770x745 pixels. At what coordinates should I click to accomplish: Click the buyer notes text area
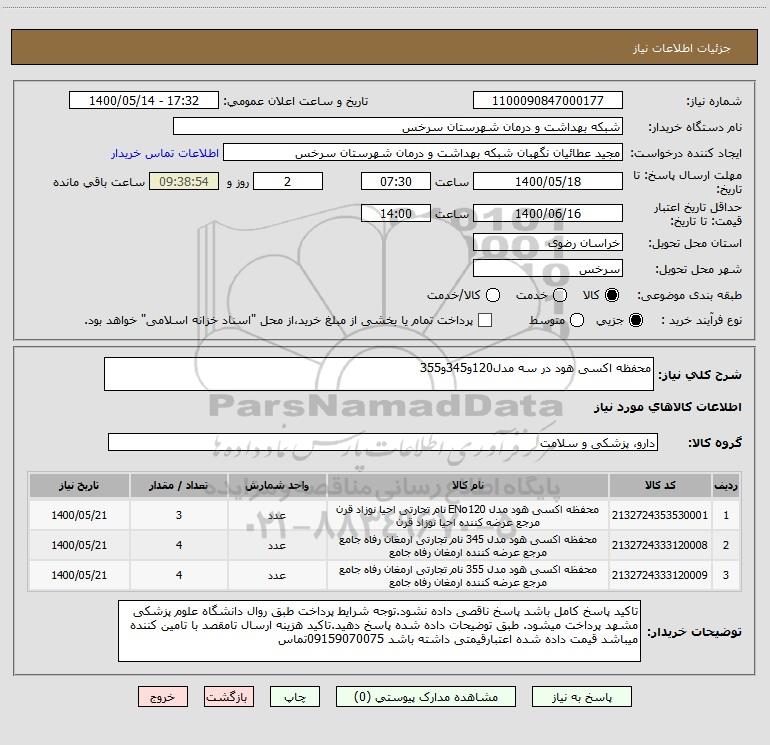(379, 631)
